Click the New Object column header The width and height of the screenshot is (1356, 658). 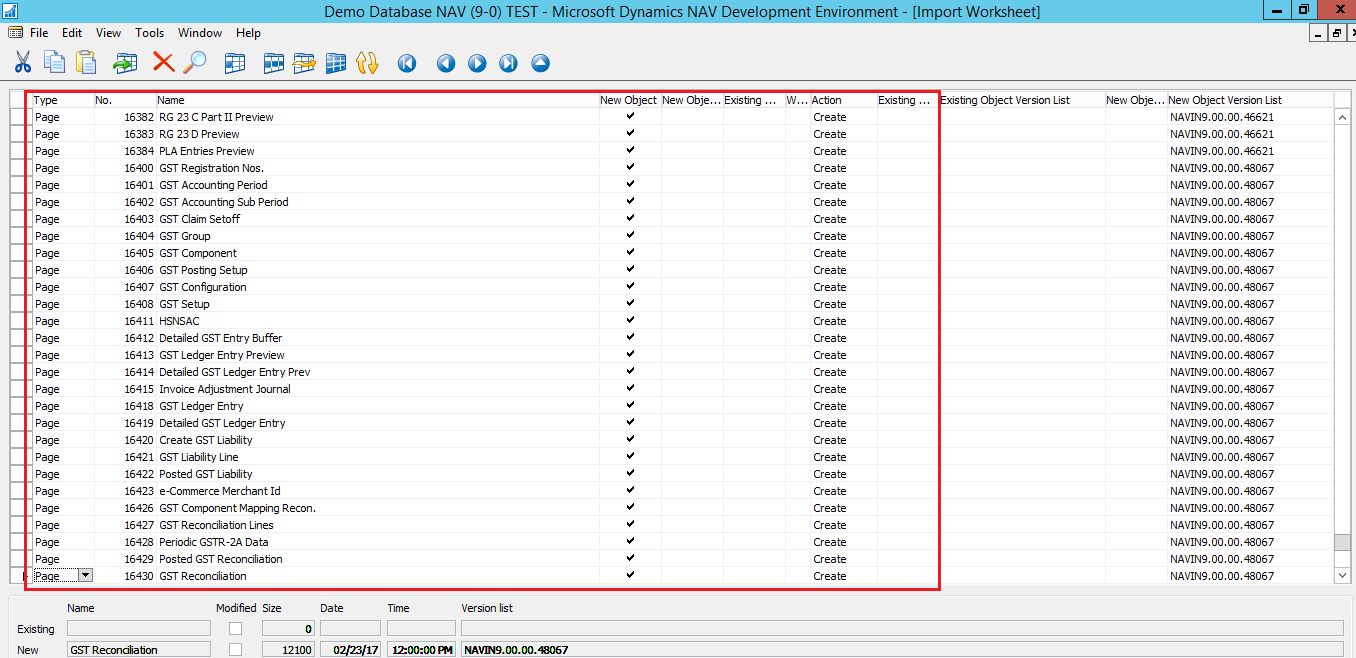(x=629, y=100)
